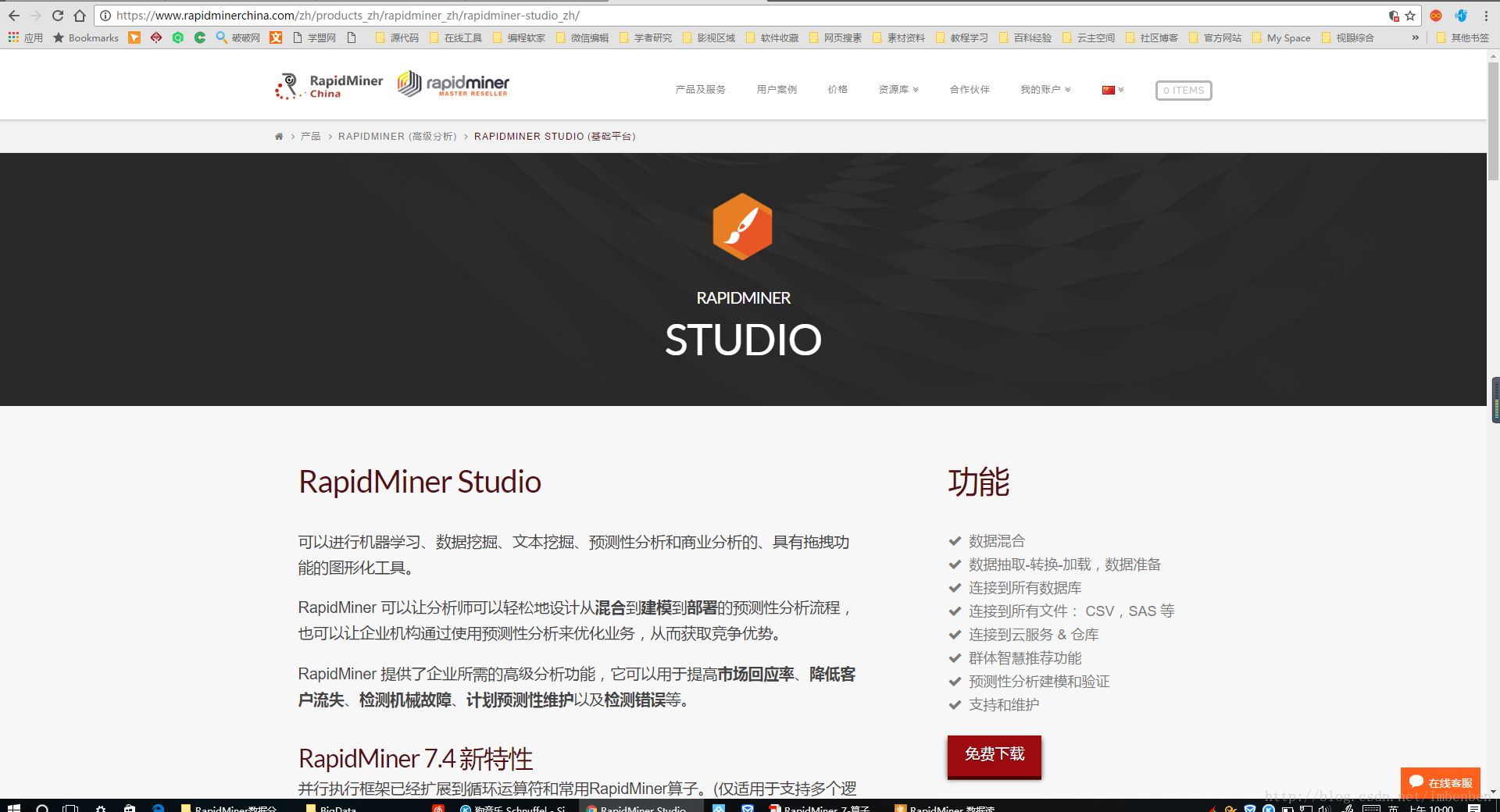The height and width of the screenshot is (812, 1500).
Task: Expand the 资源库 dropdown menu
Action: coord(898,90)
